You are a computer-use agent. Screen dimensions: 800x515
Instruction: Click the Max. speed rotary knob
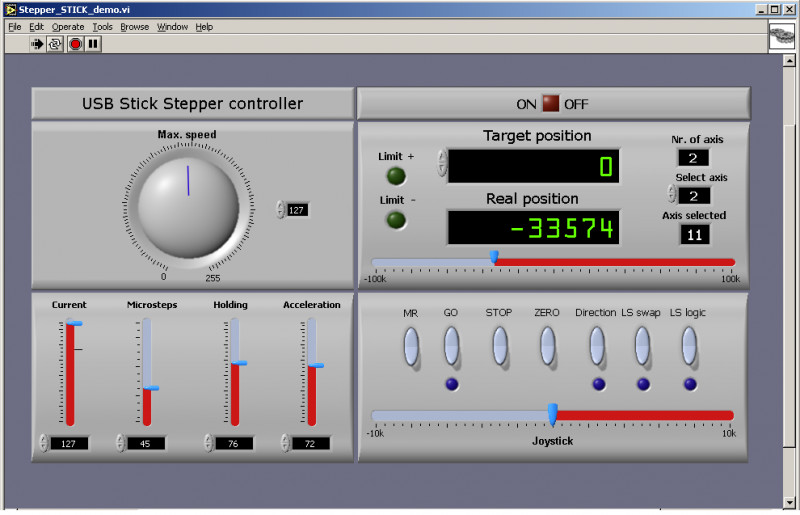pos(188,207)
